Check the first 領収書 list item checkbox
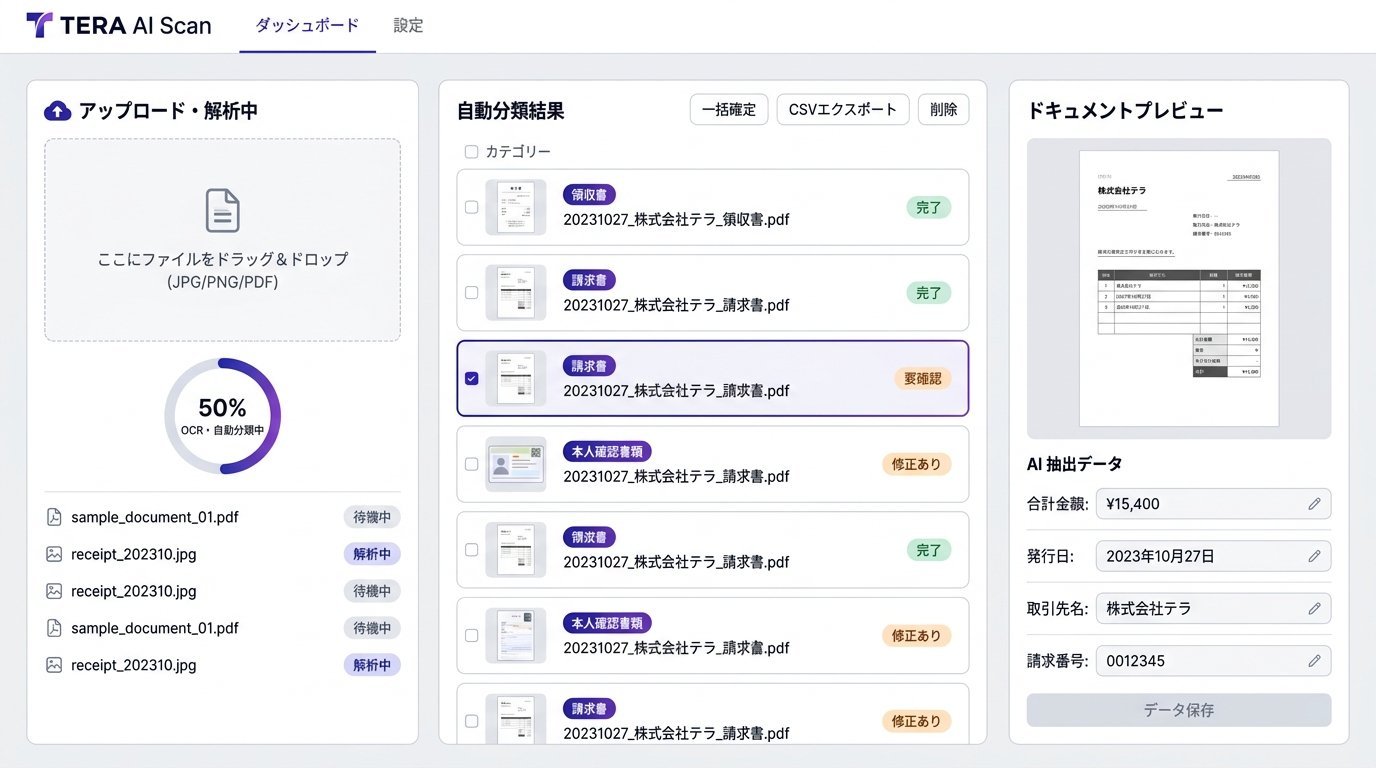1376x768 pixels. (x=471, y=207)
